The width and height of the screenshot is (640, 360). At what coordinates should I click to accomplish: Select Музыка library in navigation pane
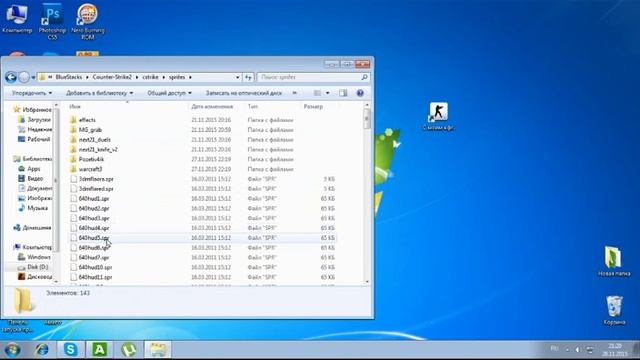click(x=33, y=208)
